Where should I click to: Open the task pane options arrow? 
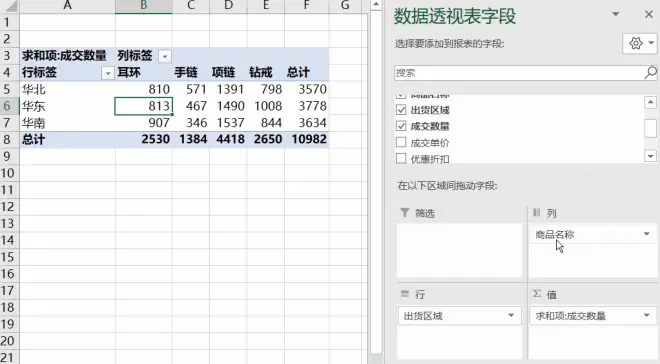(x=615, y=14)
